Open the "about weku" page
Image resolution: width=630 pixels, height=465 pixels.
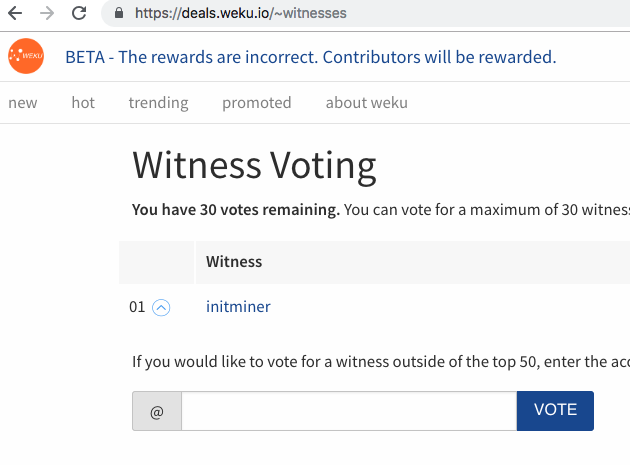(366, 103)
